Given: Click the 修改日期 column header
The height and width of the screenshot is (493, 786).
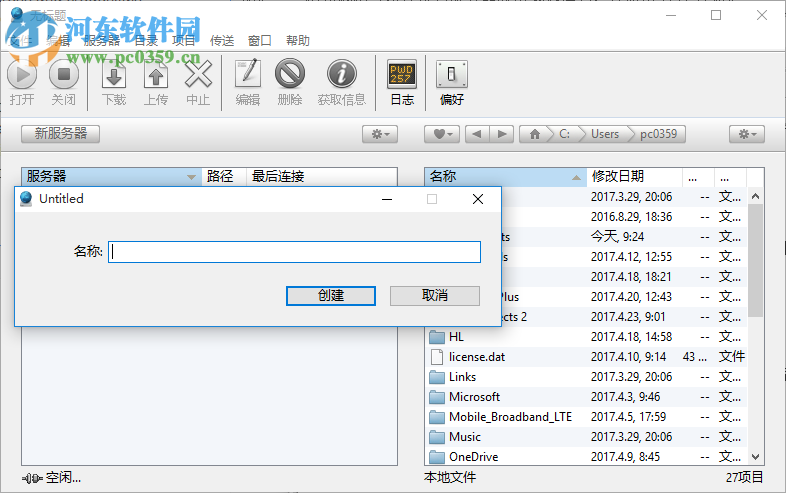Looking at the screenshot, I should (x=634, y=176).
